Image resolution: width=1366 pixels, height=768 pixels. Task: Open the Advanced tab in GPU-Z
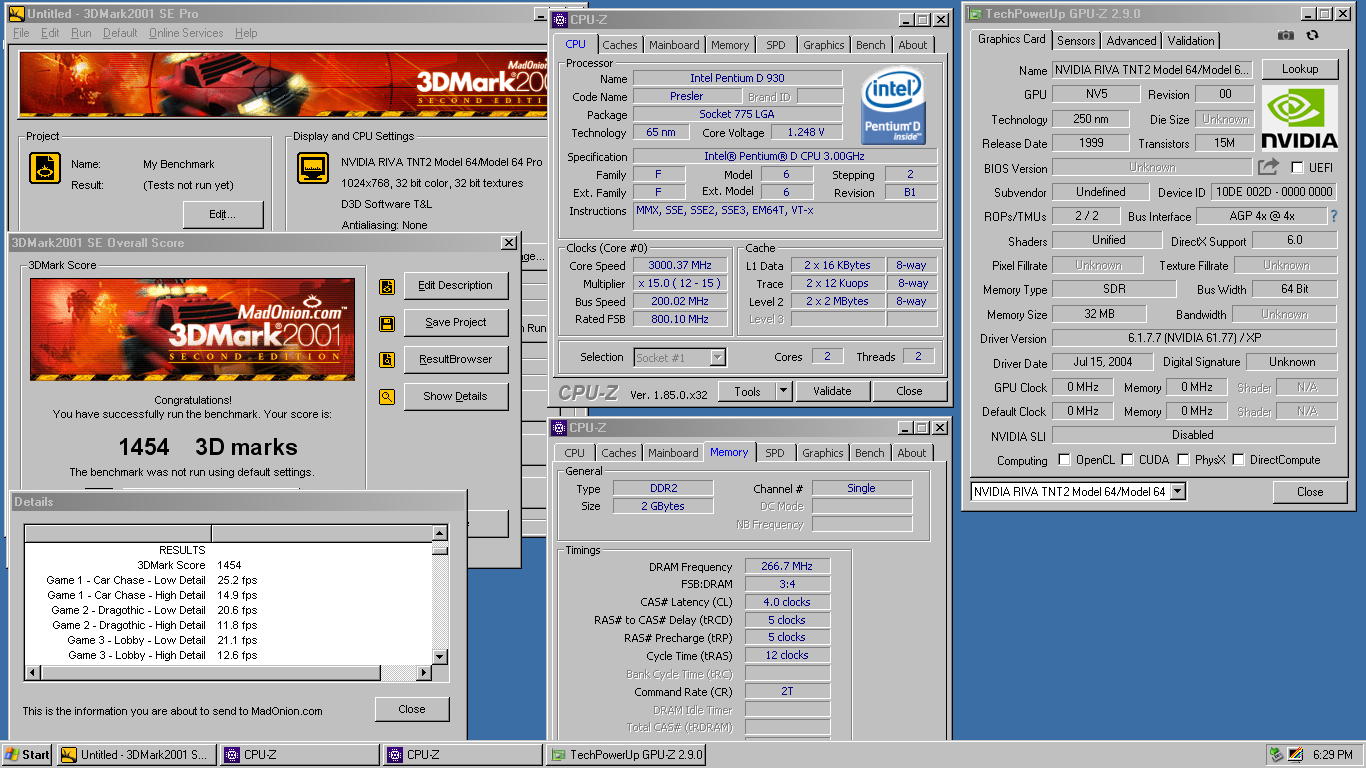1132,41
